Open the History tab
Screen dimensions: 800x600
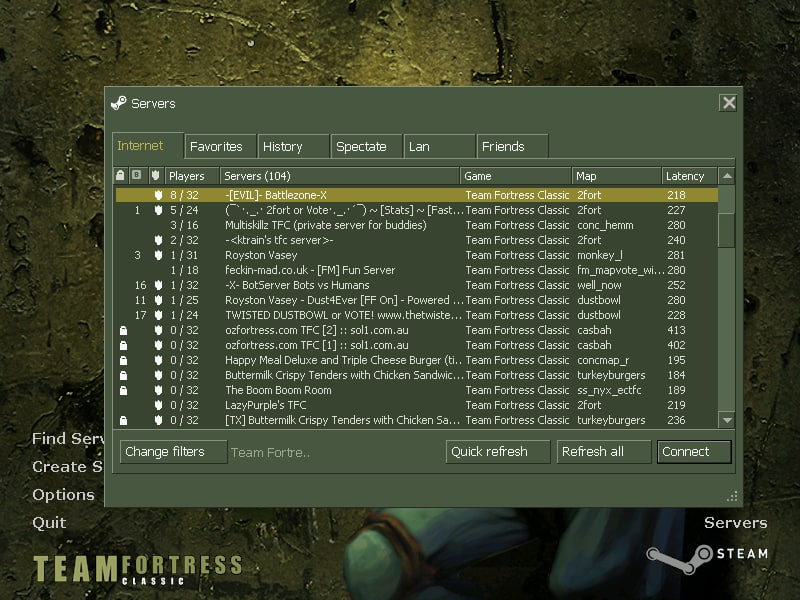click(x=293, y=146)
